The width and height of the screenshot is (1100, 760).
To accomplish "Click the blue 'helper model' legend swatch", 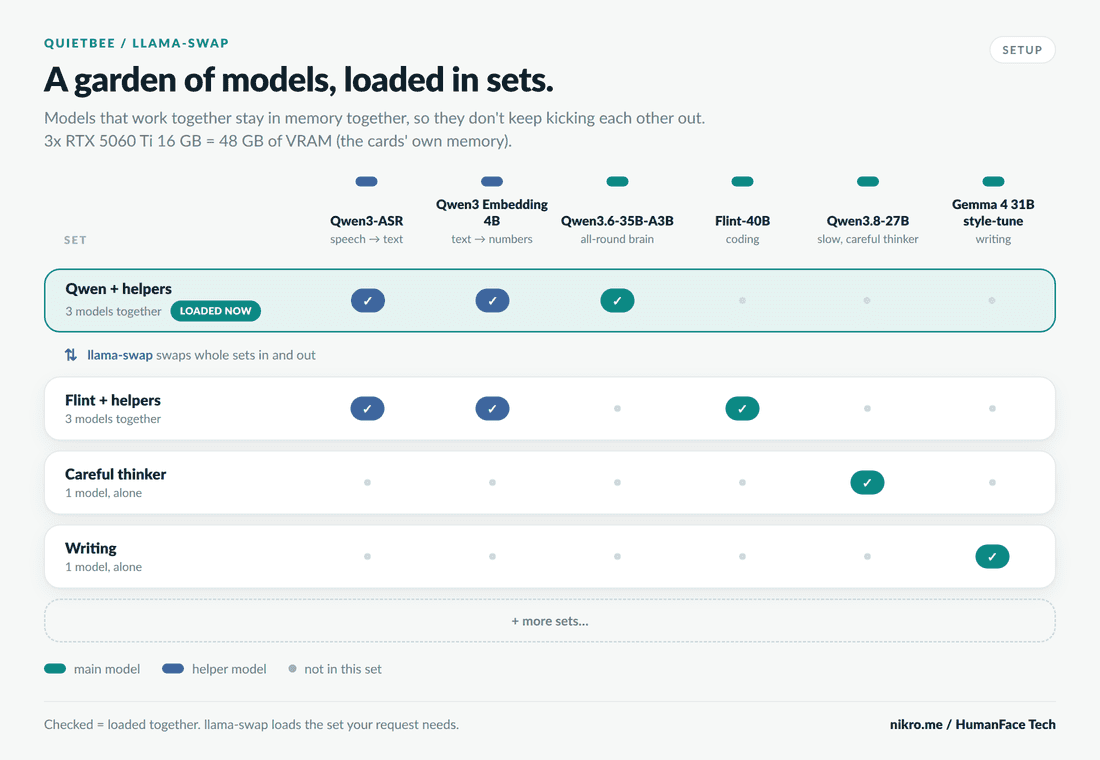I will pos(173,669).
